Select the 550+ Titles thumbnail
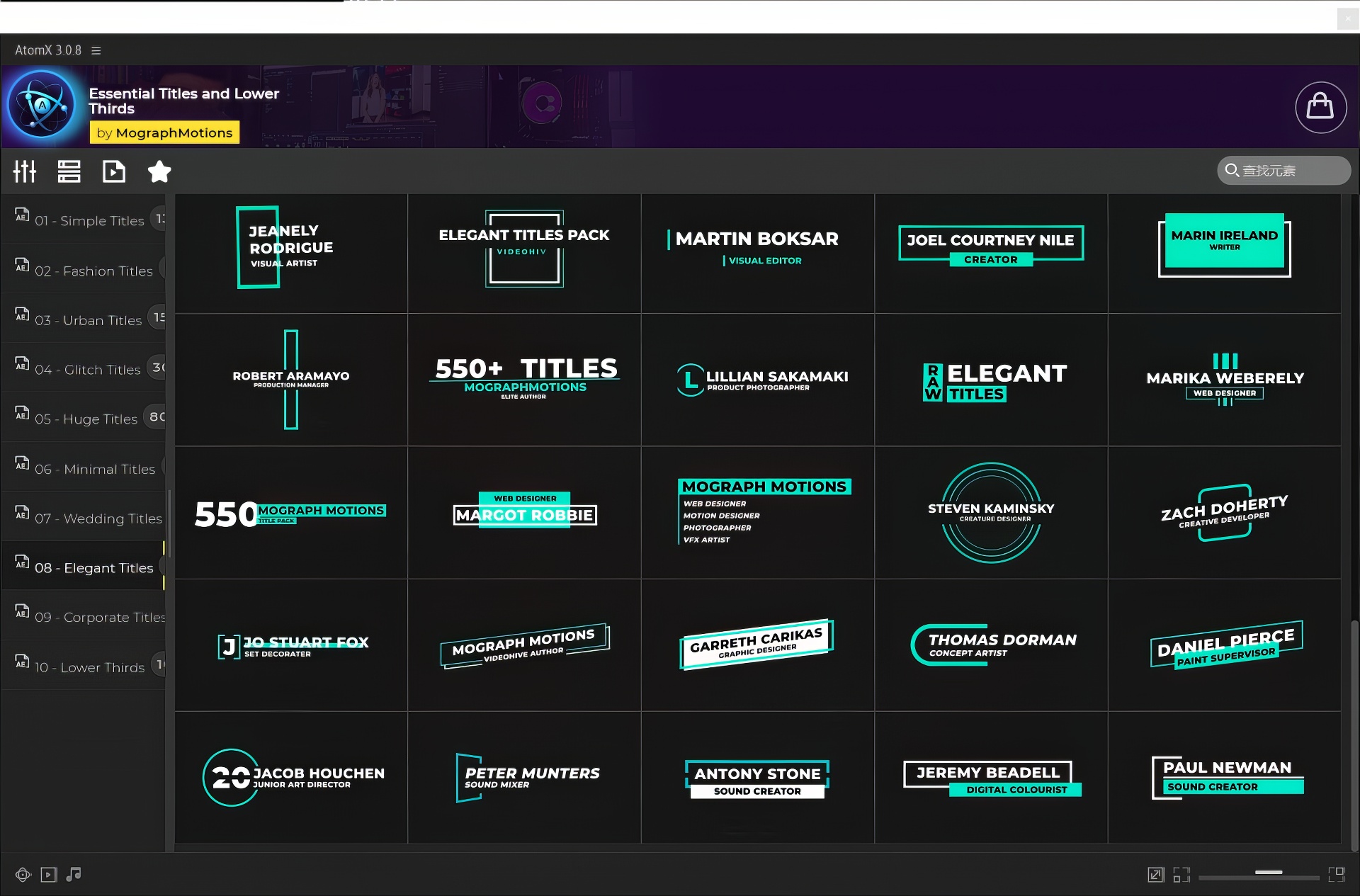The height and width of the screenshot is (896, 1360). [x=524, y=380]
